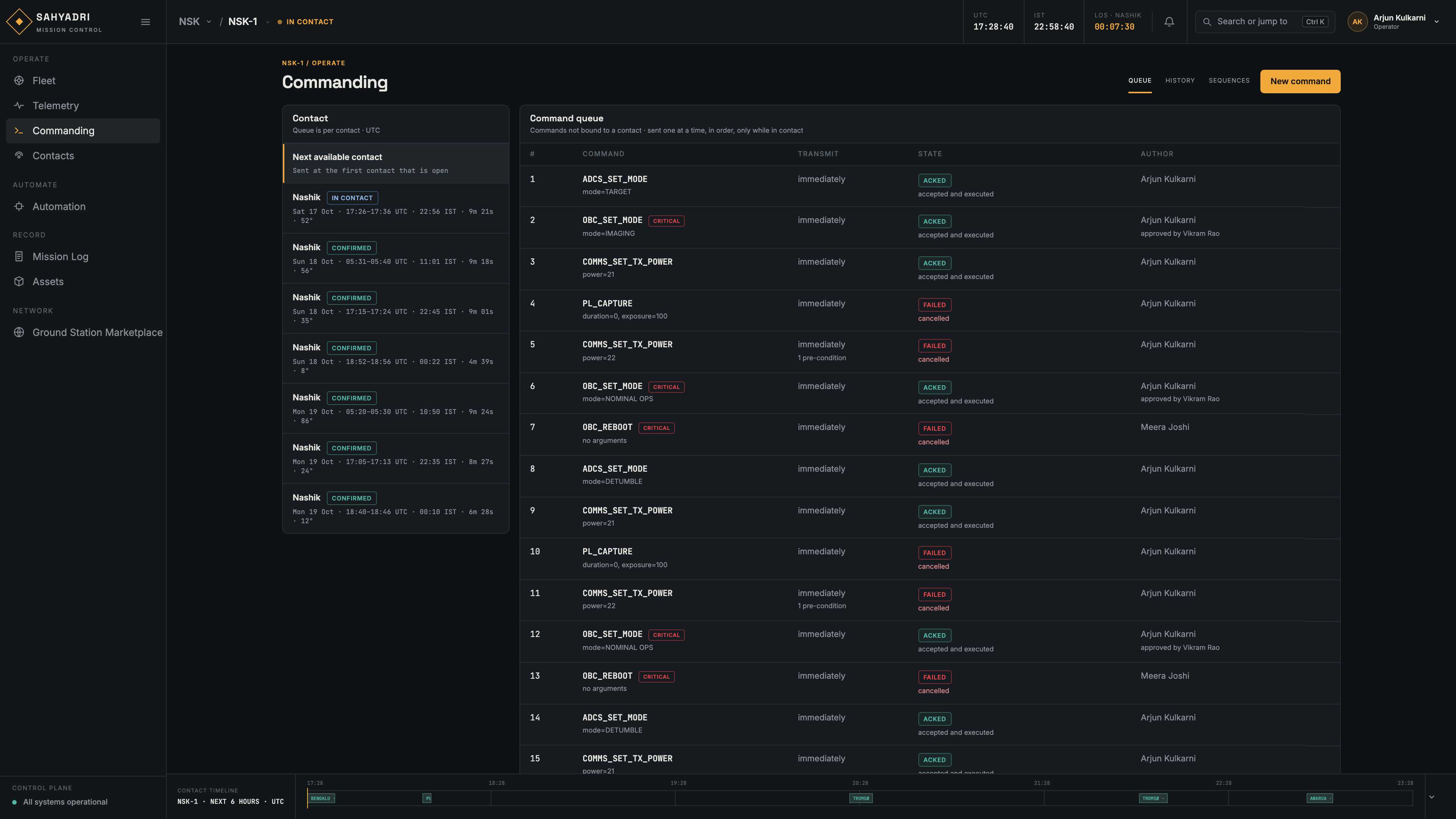Click the STATE column header
1456x819 pixels.
pyautogui.click(x=930, y=154)
